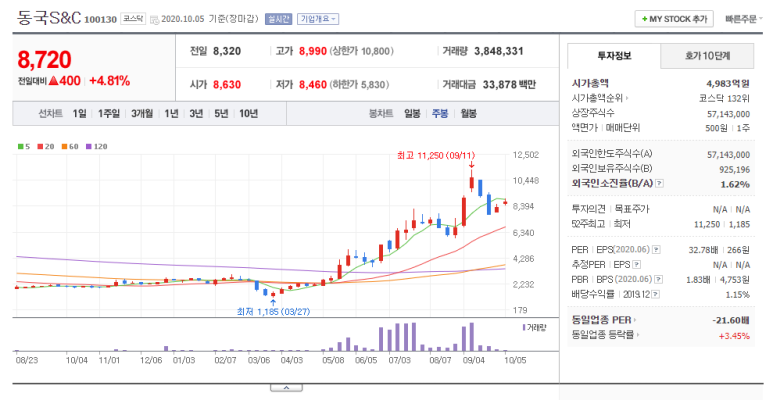The width and height of the screenshot is (773, 400).
Task: Open the 빠른주문 dropdown menu
Action: coord(743,19)
